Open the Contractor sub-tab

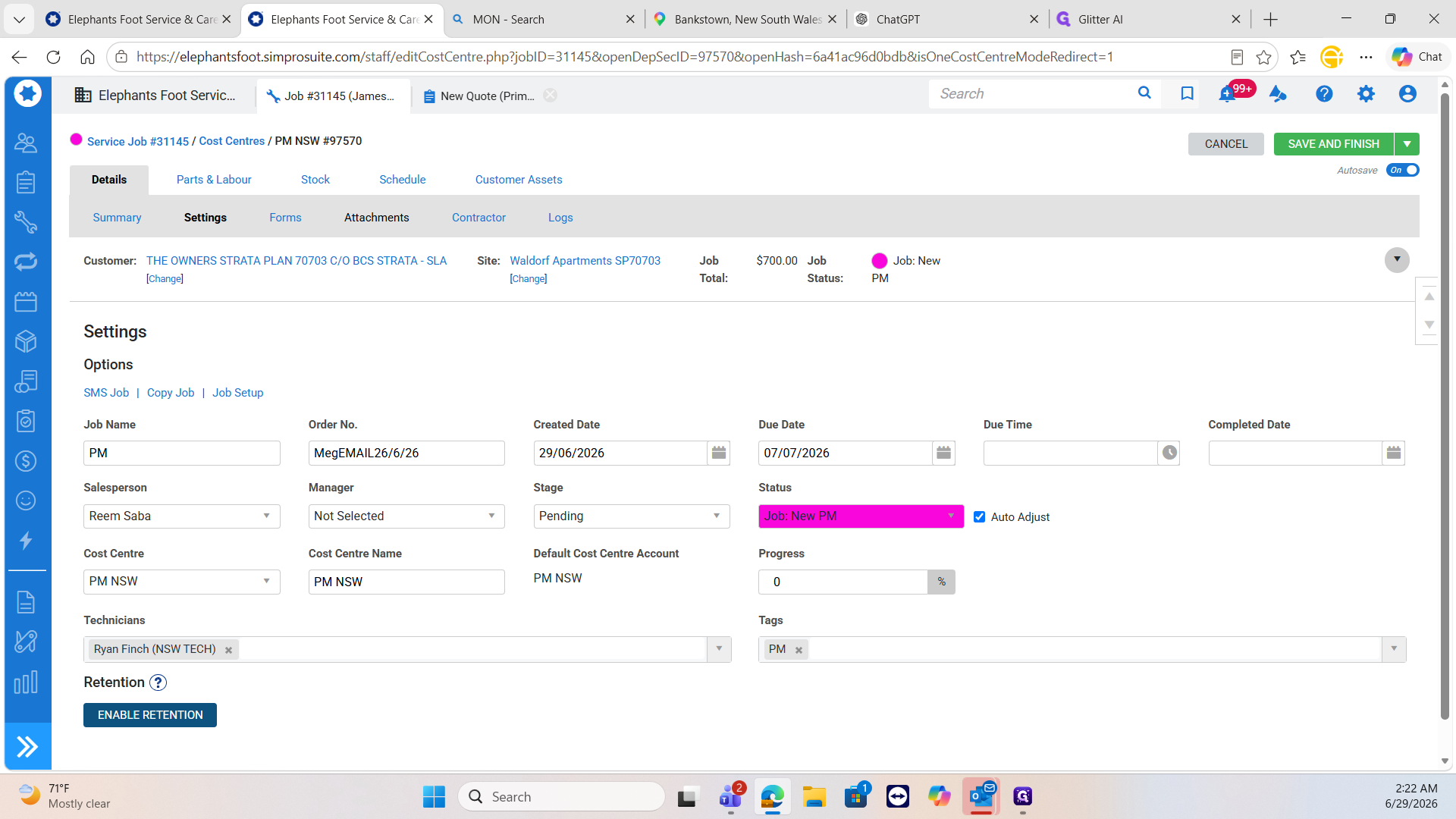479,218
